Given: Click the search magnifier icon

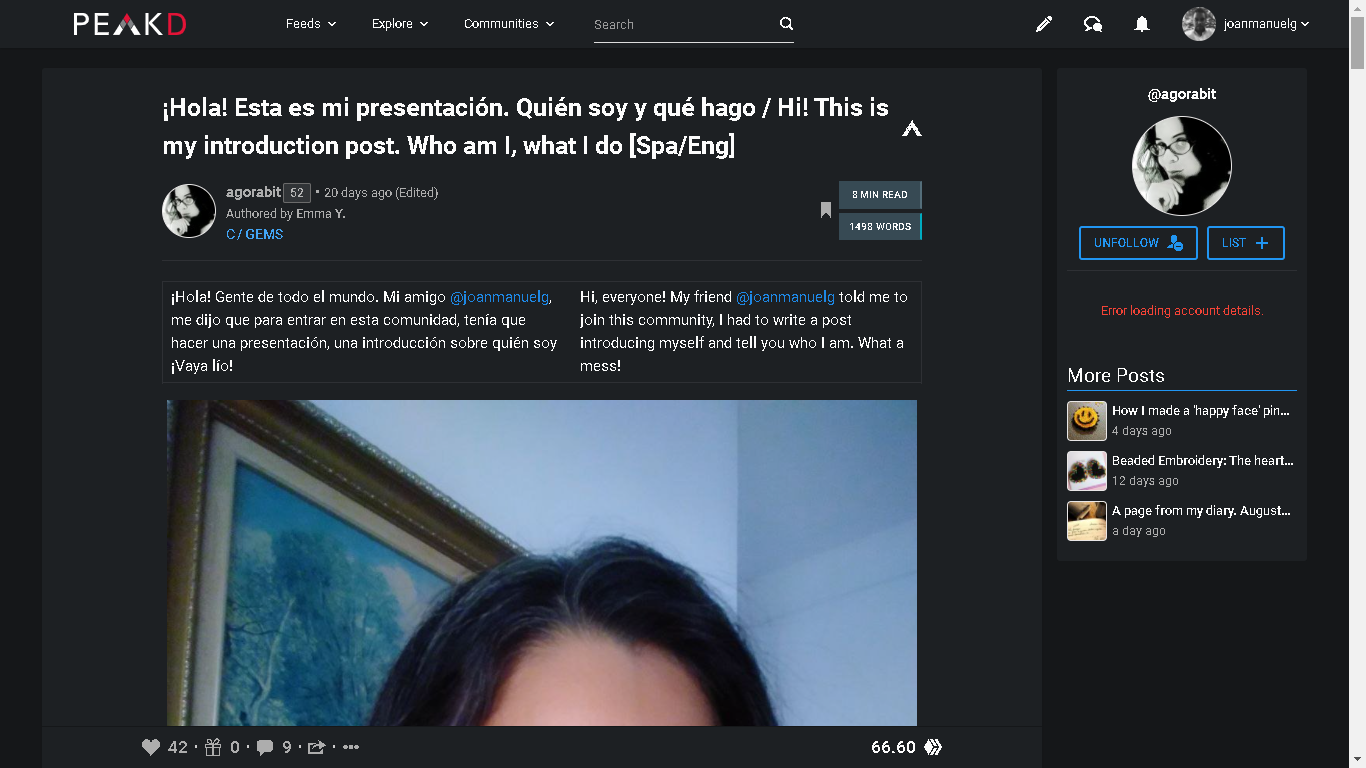Looking at the screenshot, I should pos(786,24).
